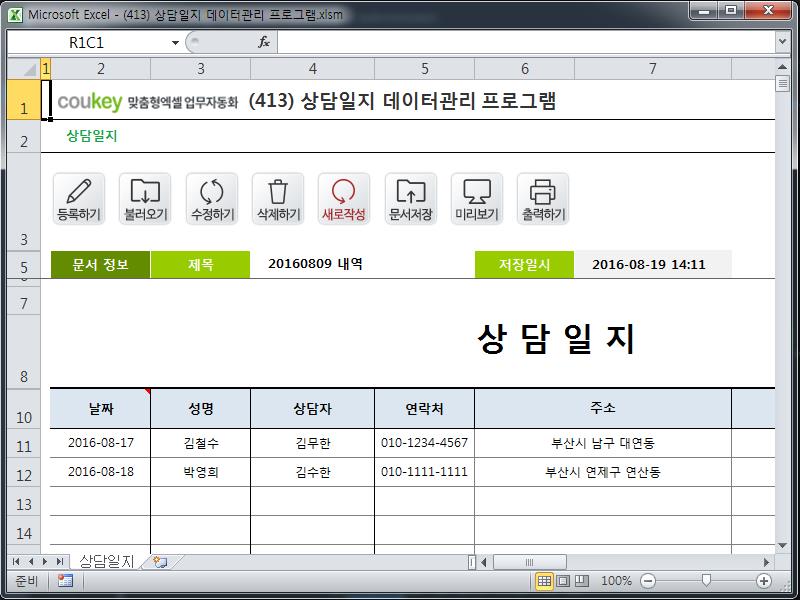
Task: Click the 불러오기 folder download icon
Action: [145, 198]
